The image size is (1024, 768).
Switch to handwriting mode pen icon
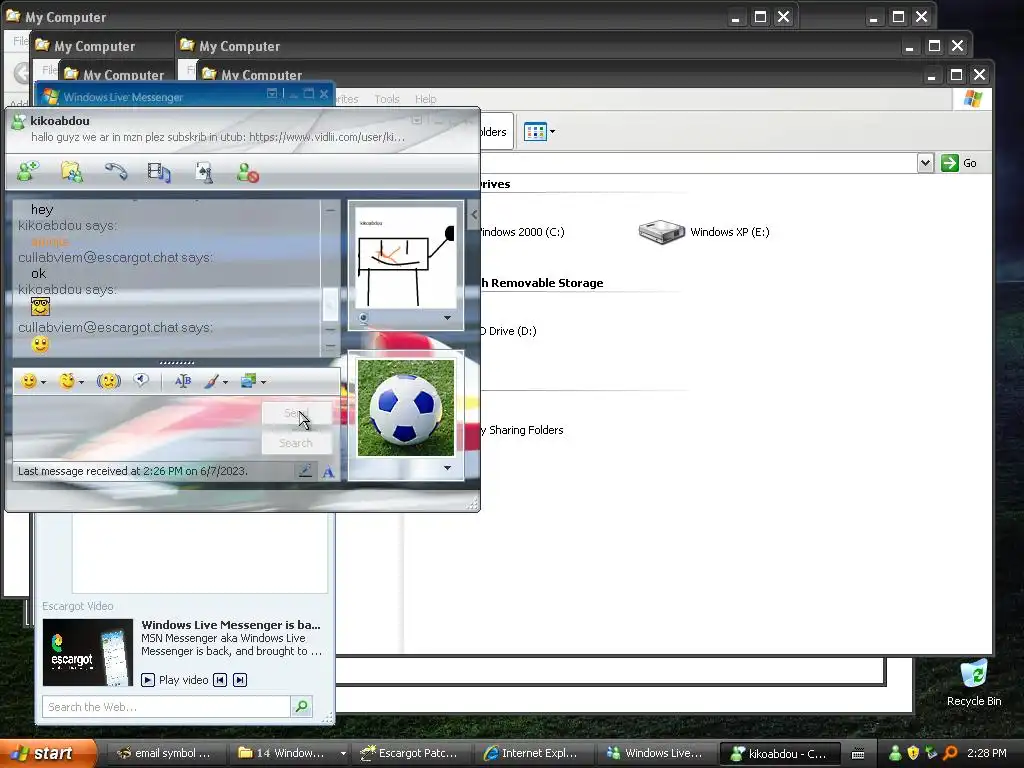click(305, 471)
